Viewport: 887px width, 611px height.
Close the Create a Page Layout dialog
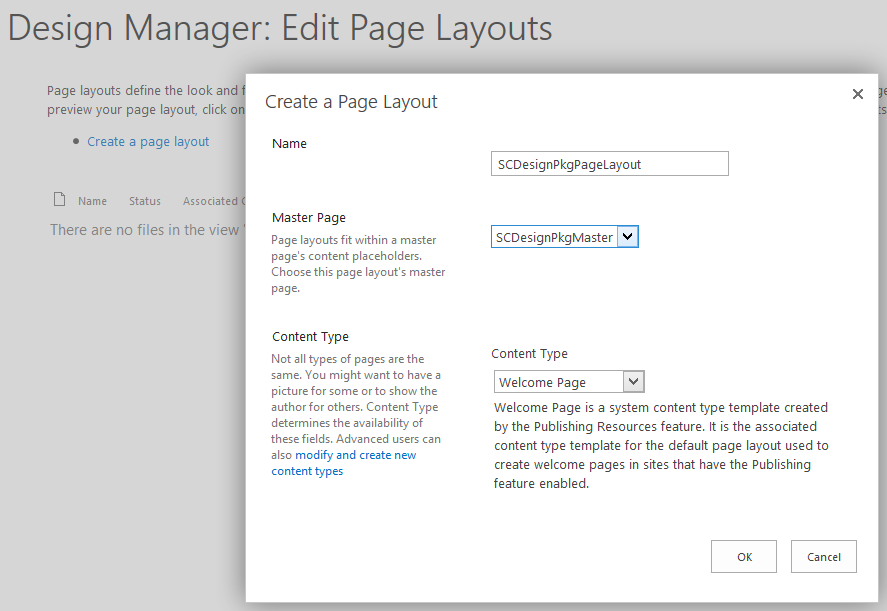[857, 94]
